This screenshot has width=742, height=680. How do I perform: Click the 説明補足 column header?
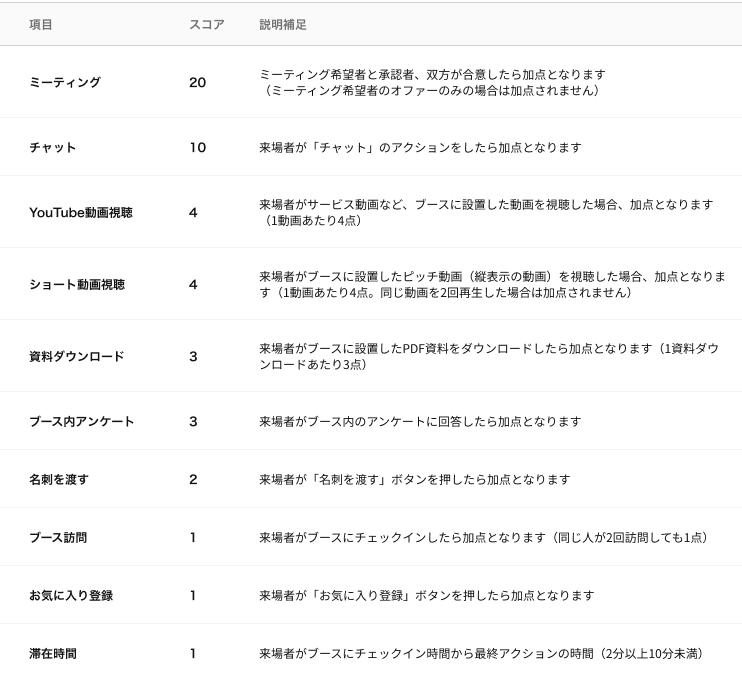[x=283, y=25]
